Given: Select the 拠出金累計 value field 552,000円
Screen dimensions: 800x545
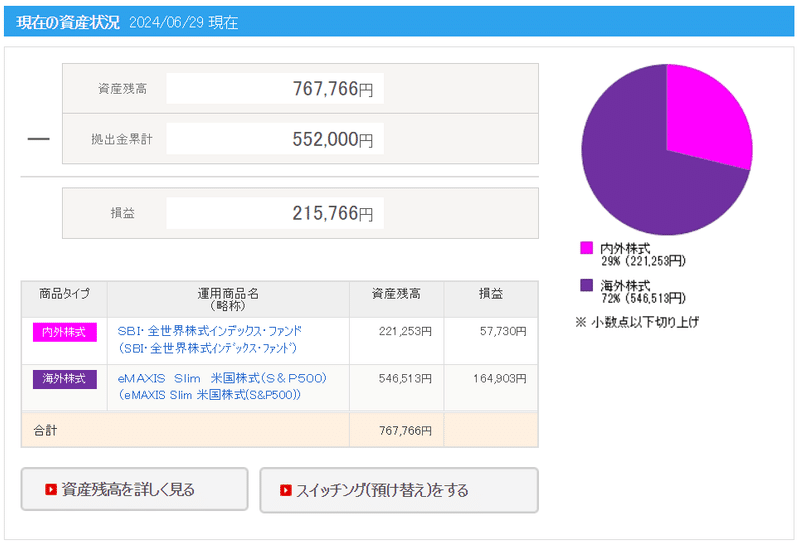Looking at the screenshot, I should pos(274,139).
